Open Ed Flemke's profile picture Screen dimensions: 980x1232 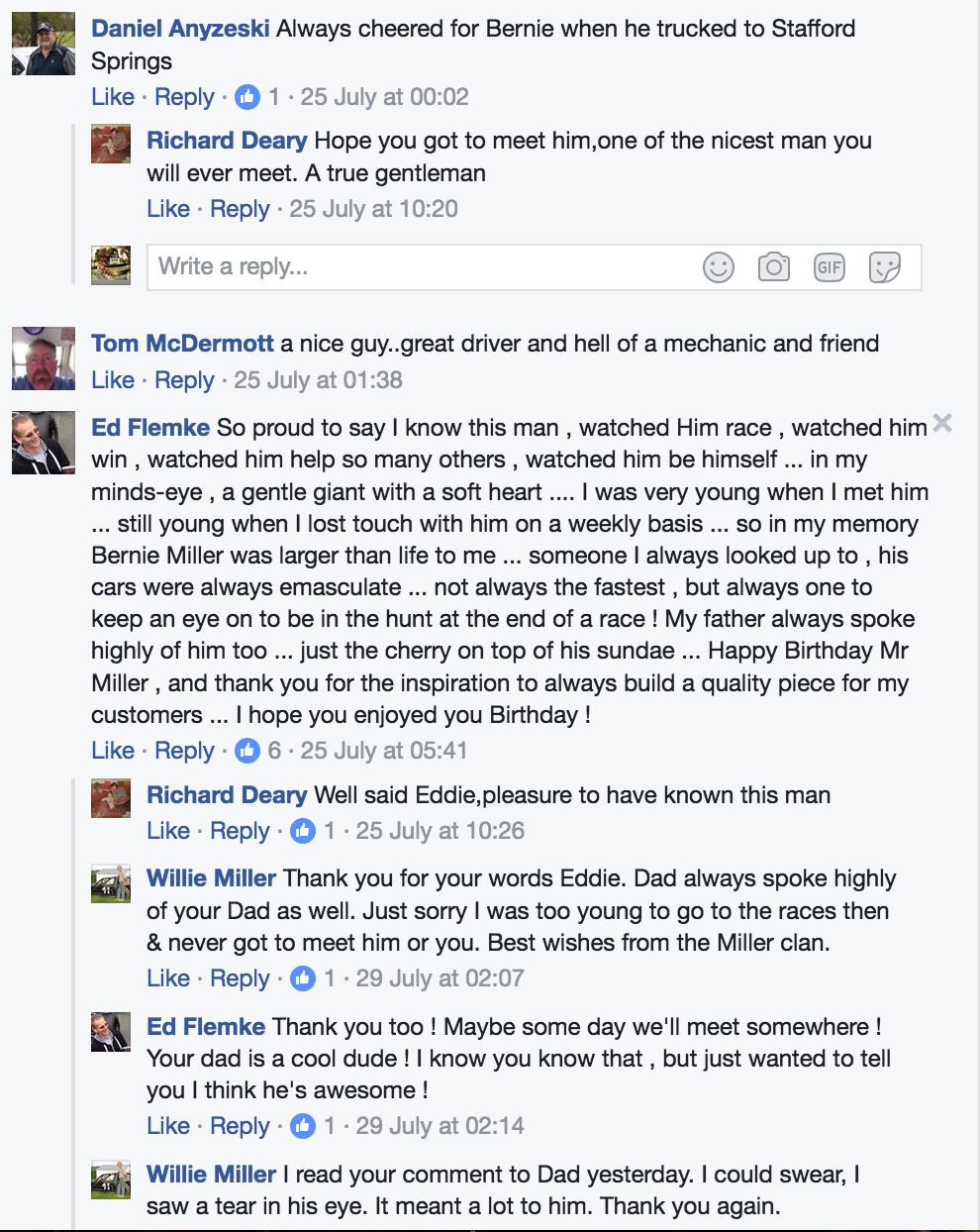[44, 443]
